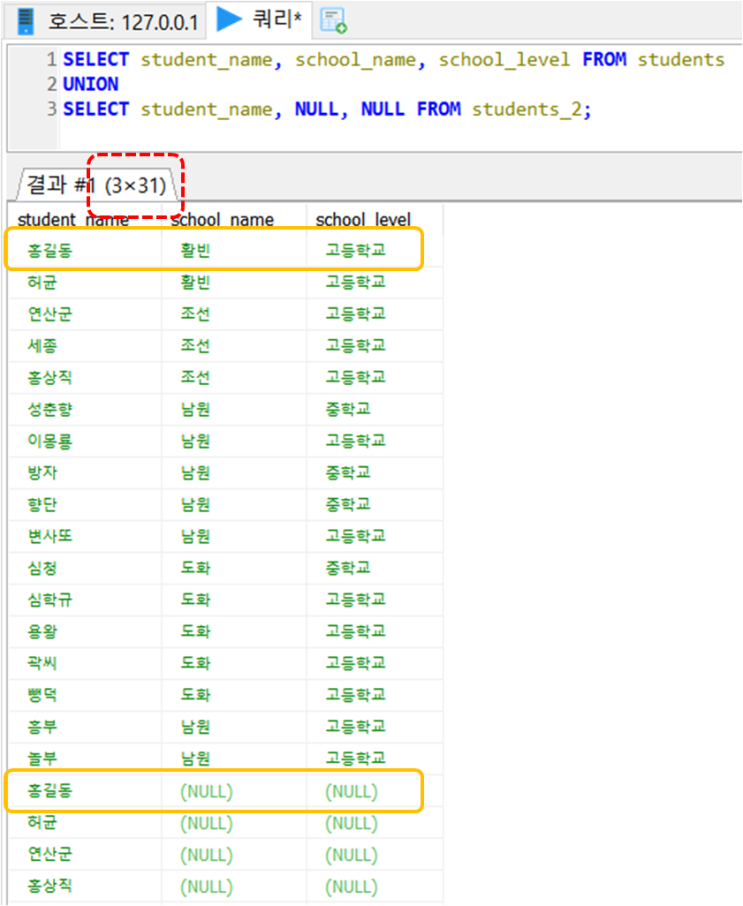Viewport: 743px width, 906px height.
Task: Click the 곽씨 student name cell
Action: point(42,663)
